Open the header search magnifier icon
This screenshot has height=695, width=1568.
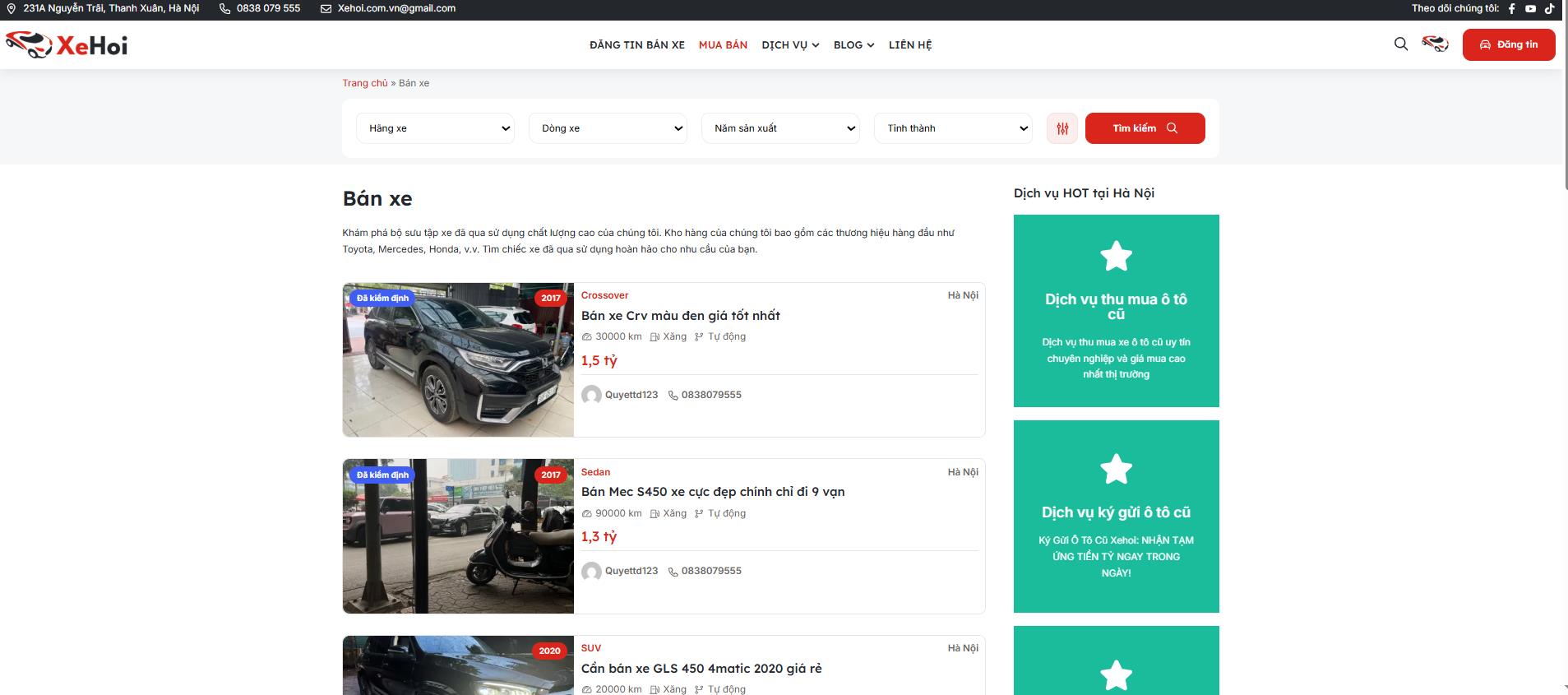[x=1401, y=44]
